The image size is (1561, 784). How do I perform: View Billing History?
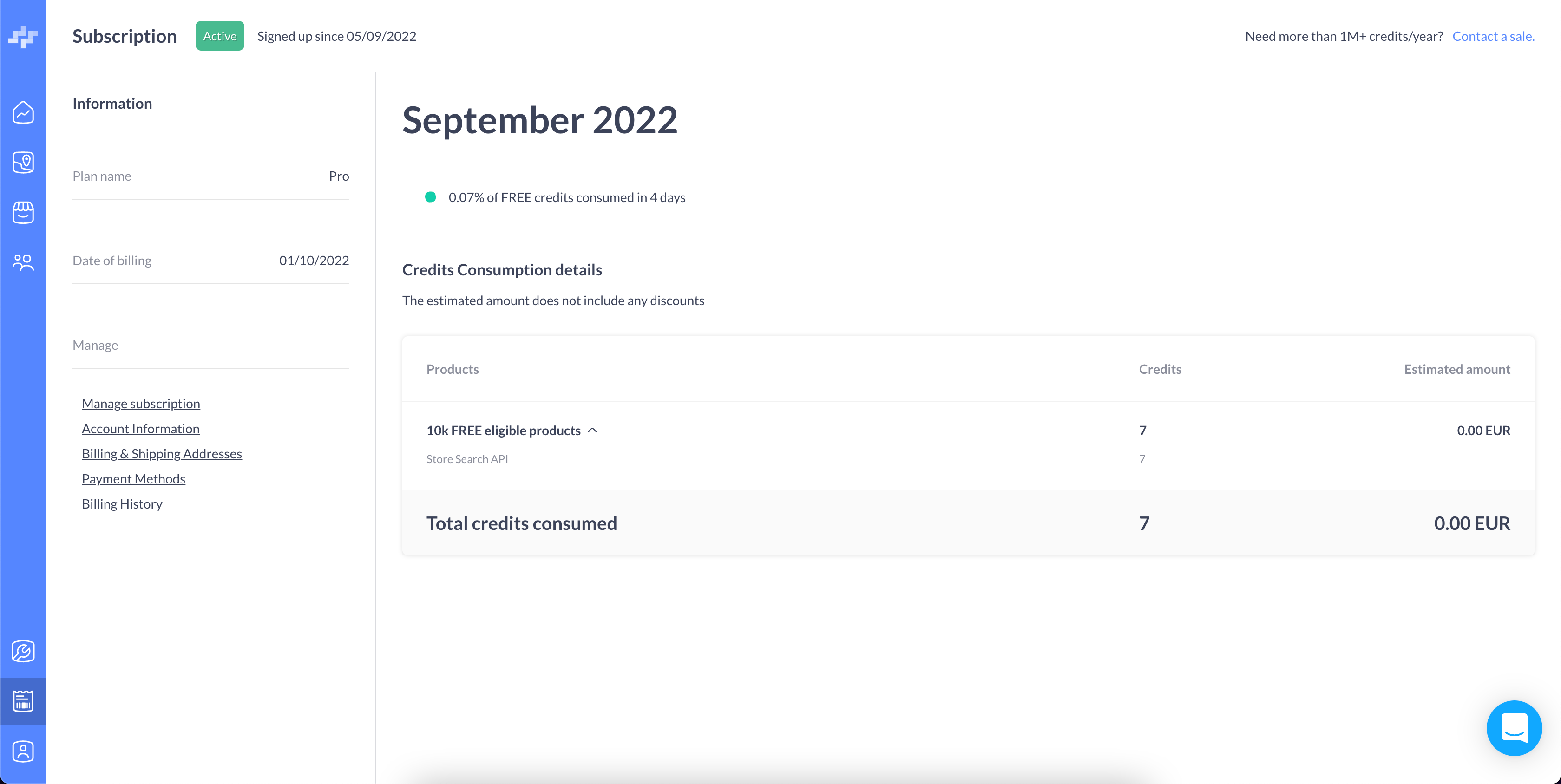pos(122,504)
